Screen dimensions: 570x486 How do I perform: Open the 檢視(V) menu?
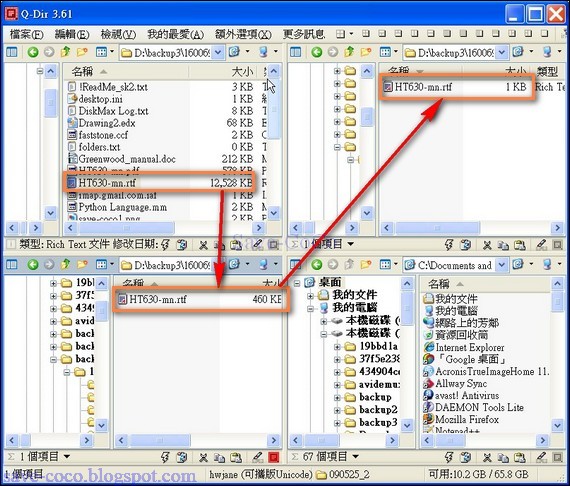[118, 35]
